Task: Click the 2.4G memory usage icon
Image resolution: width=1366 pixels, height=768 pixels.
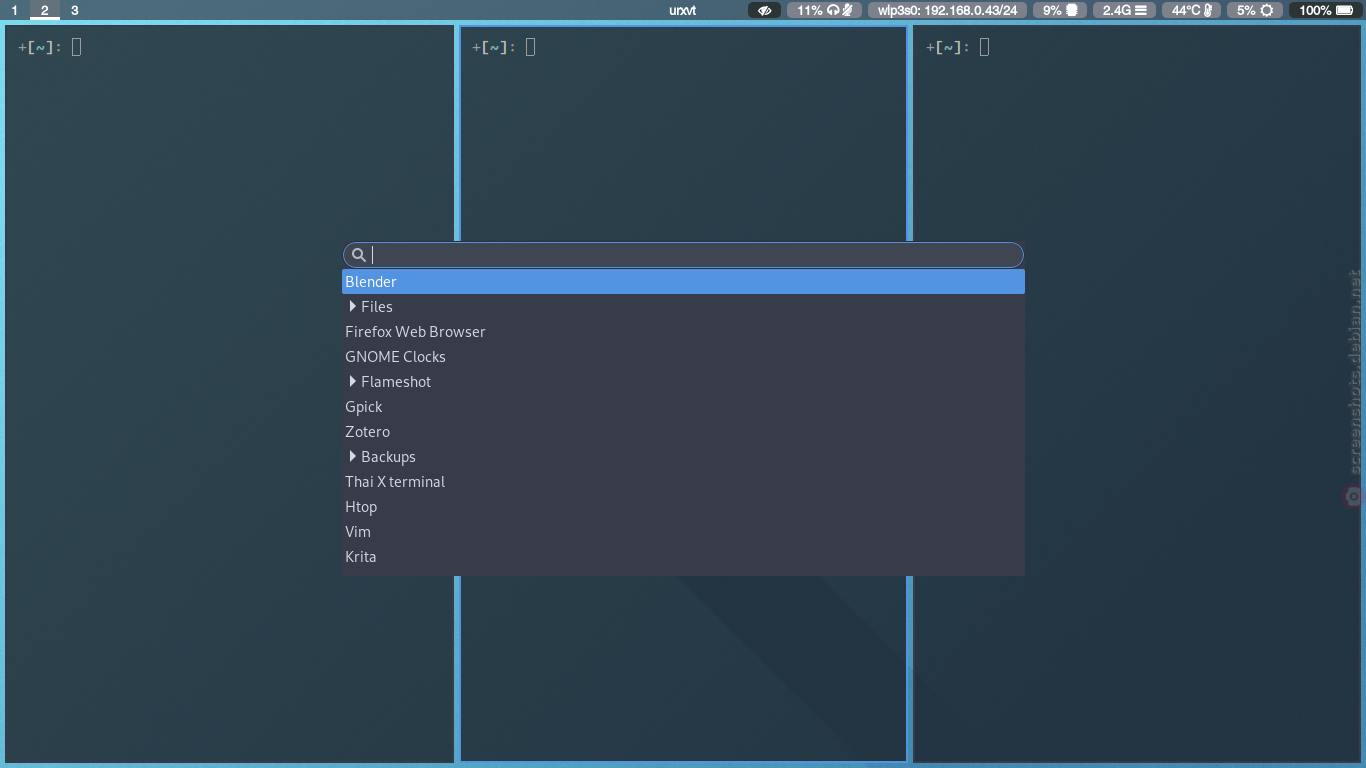Action: click(1140, 10)
